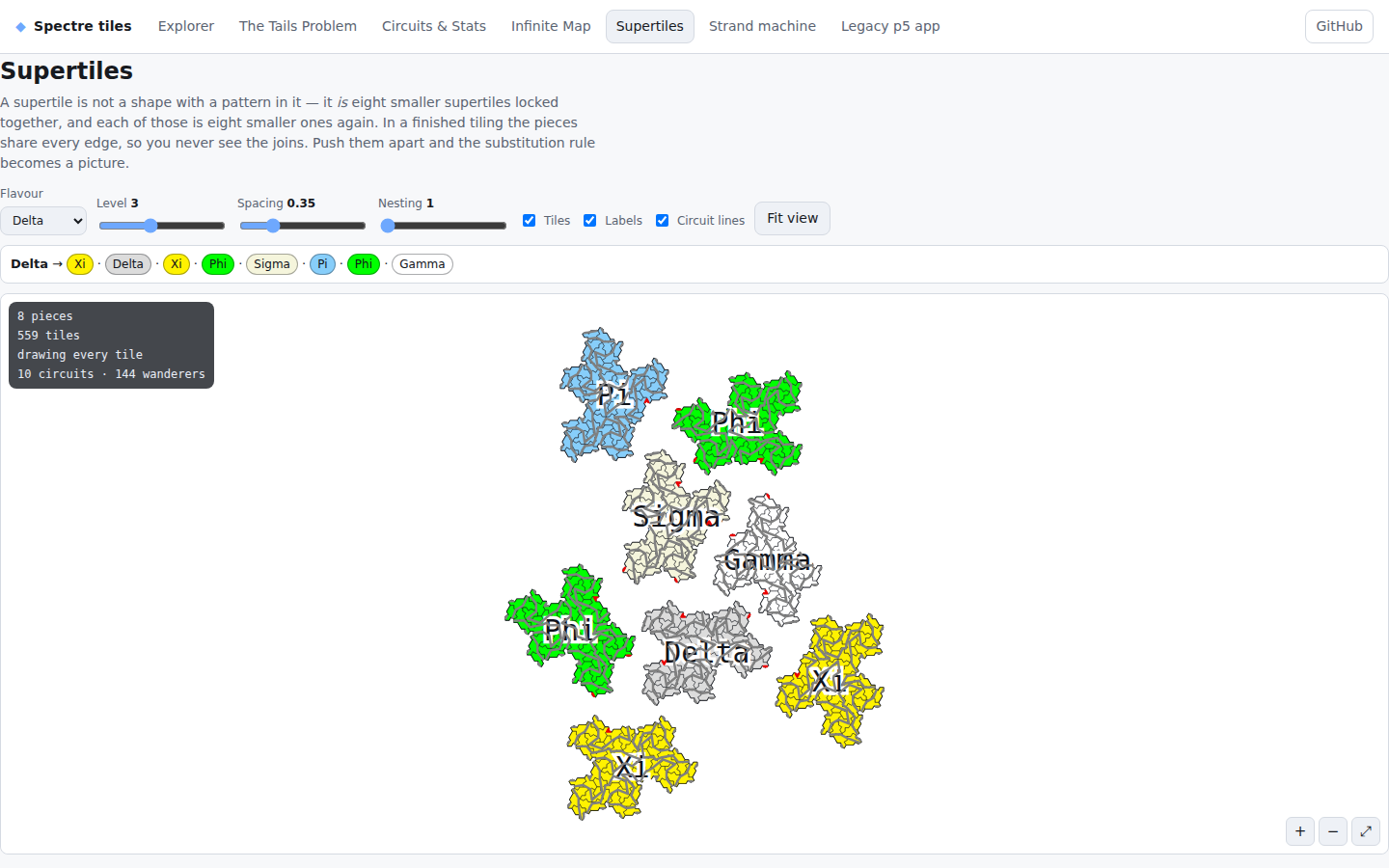The width and height of the screenshot is (1389, 868).
Task: Click the Fit view button
Action: pyautogui.click(x=792, y=218)
